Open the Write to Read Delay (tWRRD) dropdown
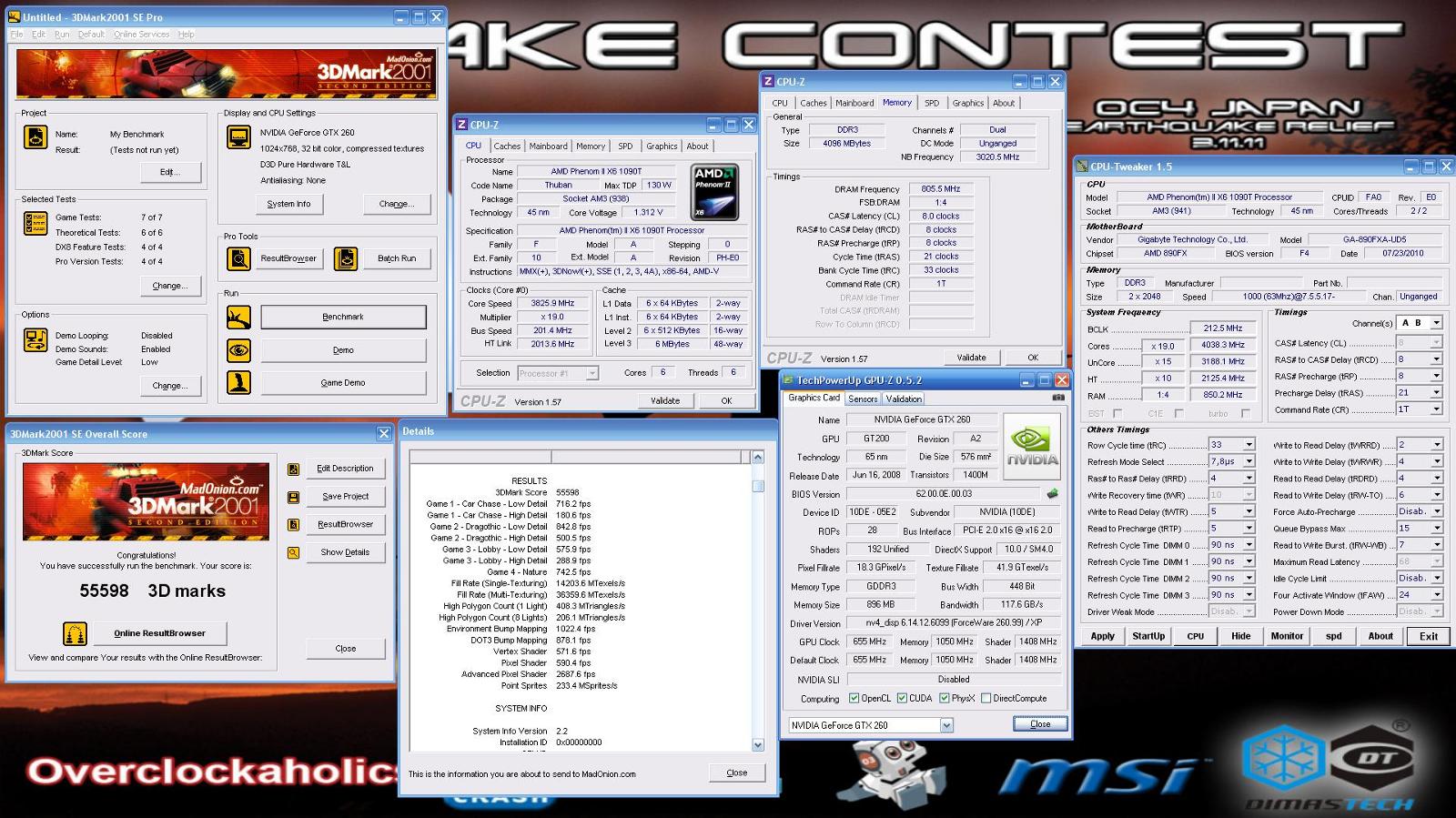 1436,445
